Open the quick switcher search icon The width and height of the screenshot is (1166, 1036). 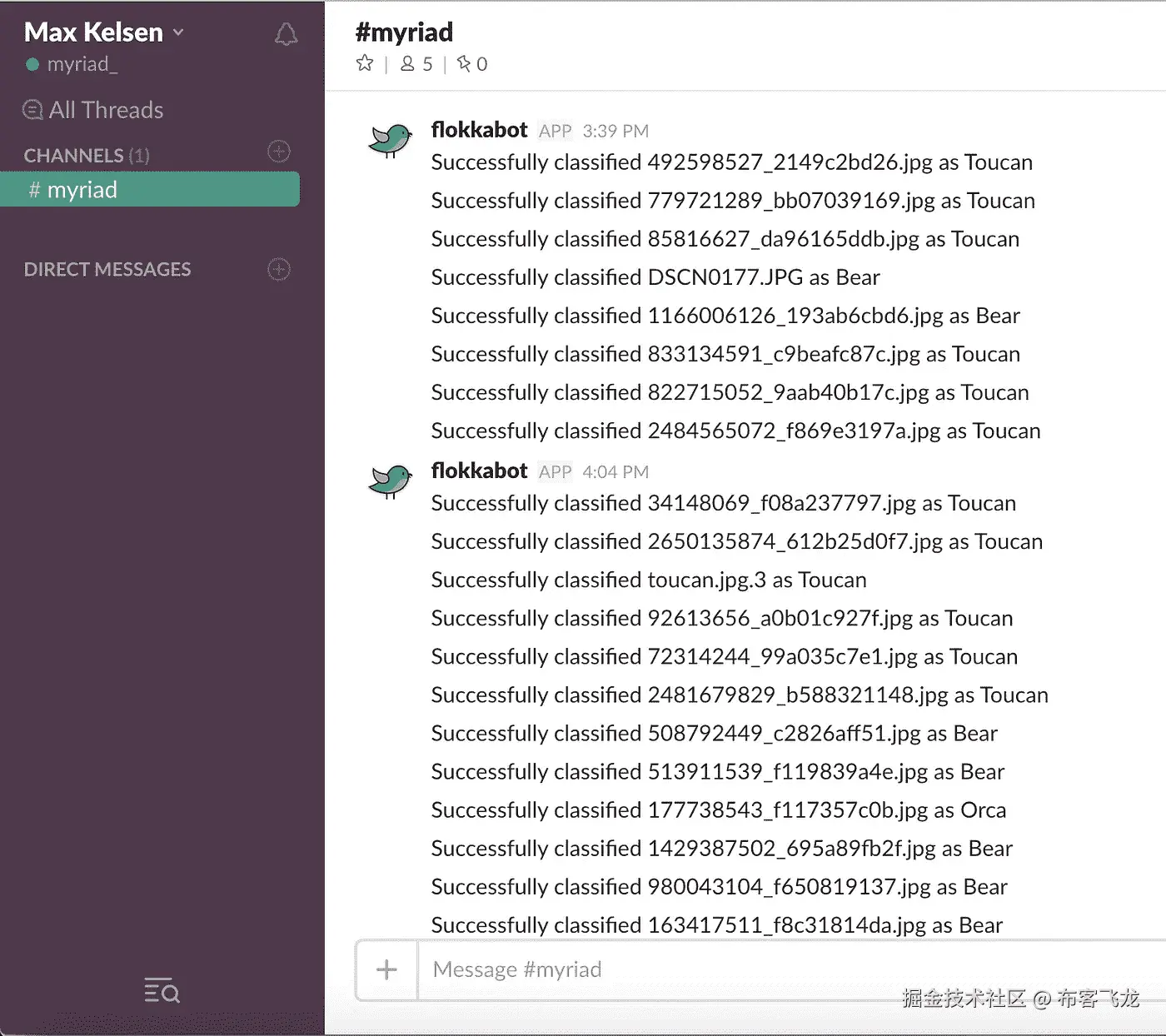pos(162,990)
